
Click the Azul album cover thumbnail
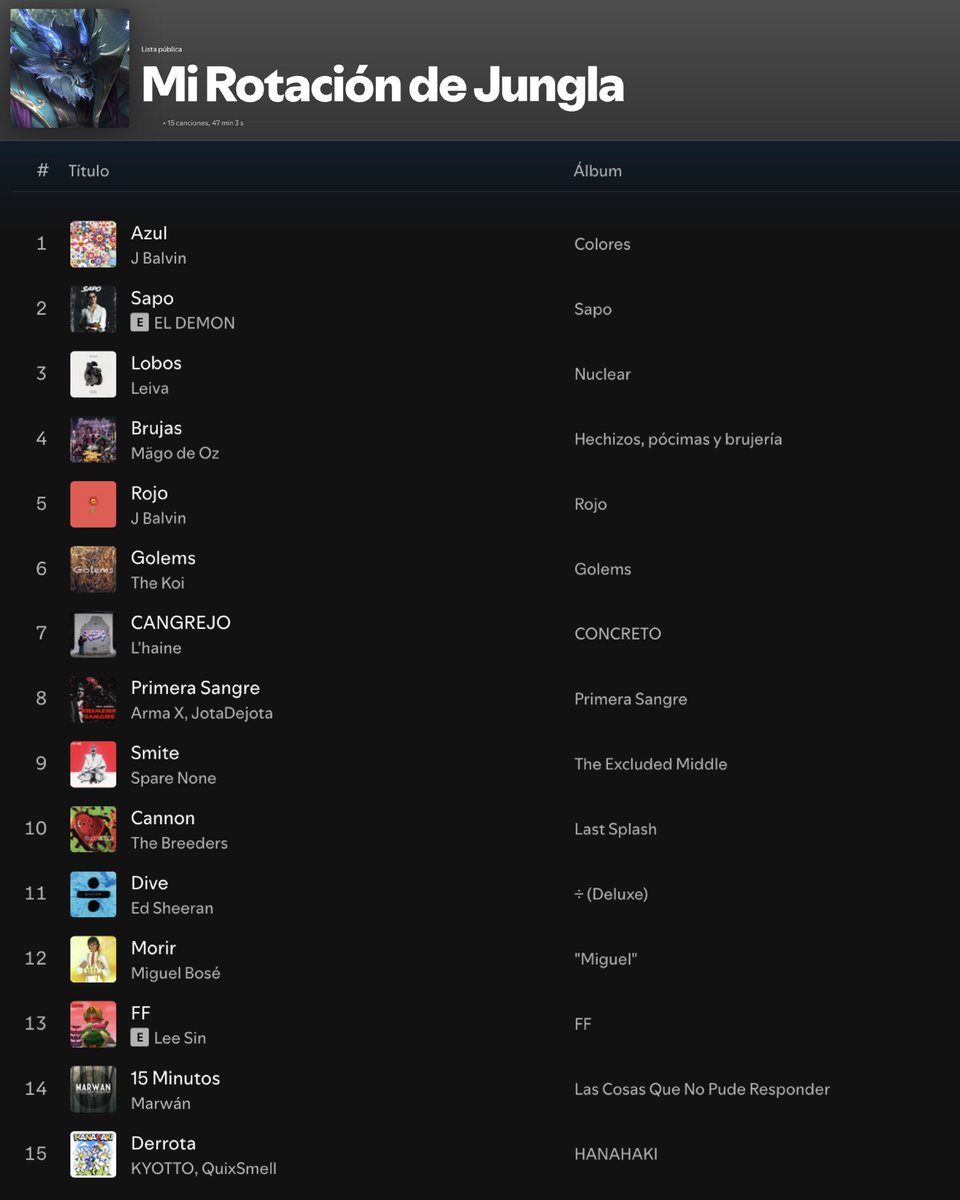coord(93,244)
